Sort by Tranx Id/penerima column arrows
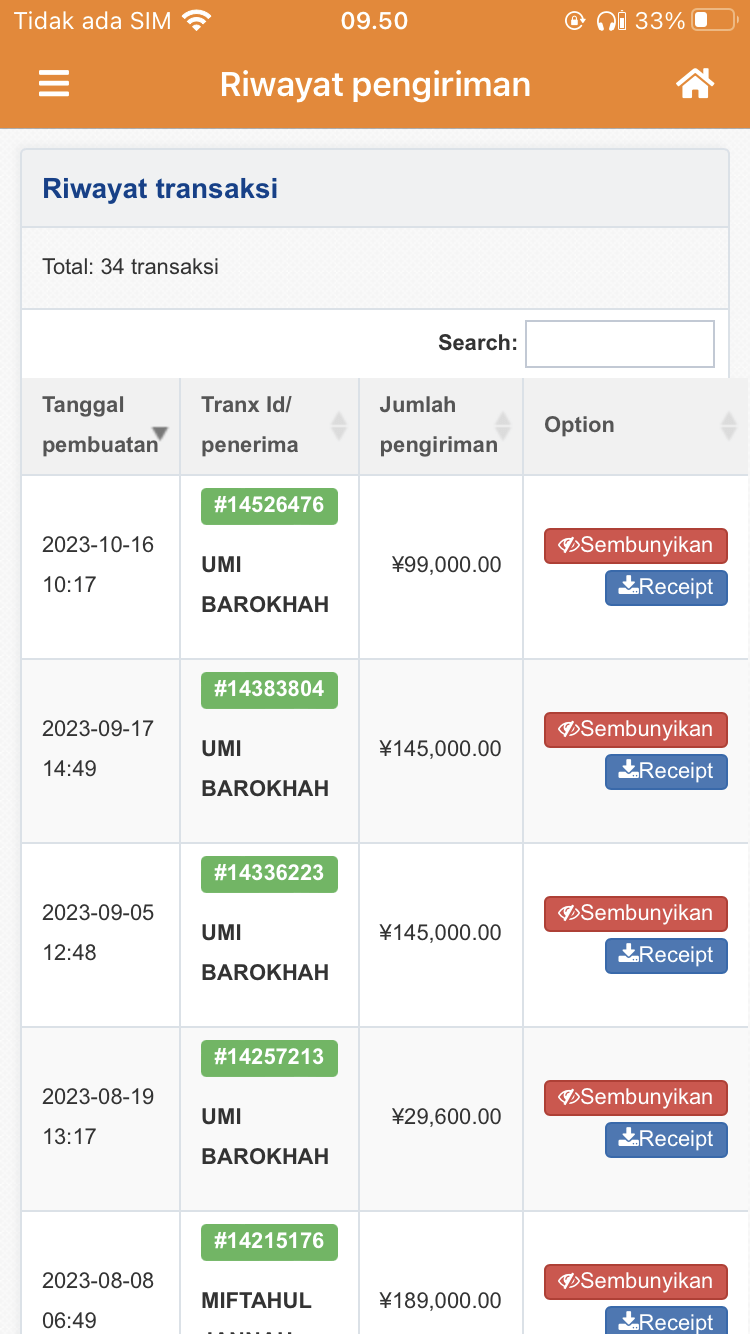The height and width of the screenshot is (1334, 750). pyautogui.click(x=339, y=425)
